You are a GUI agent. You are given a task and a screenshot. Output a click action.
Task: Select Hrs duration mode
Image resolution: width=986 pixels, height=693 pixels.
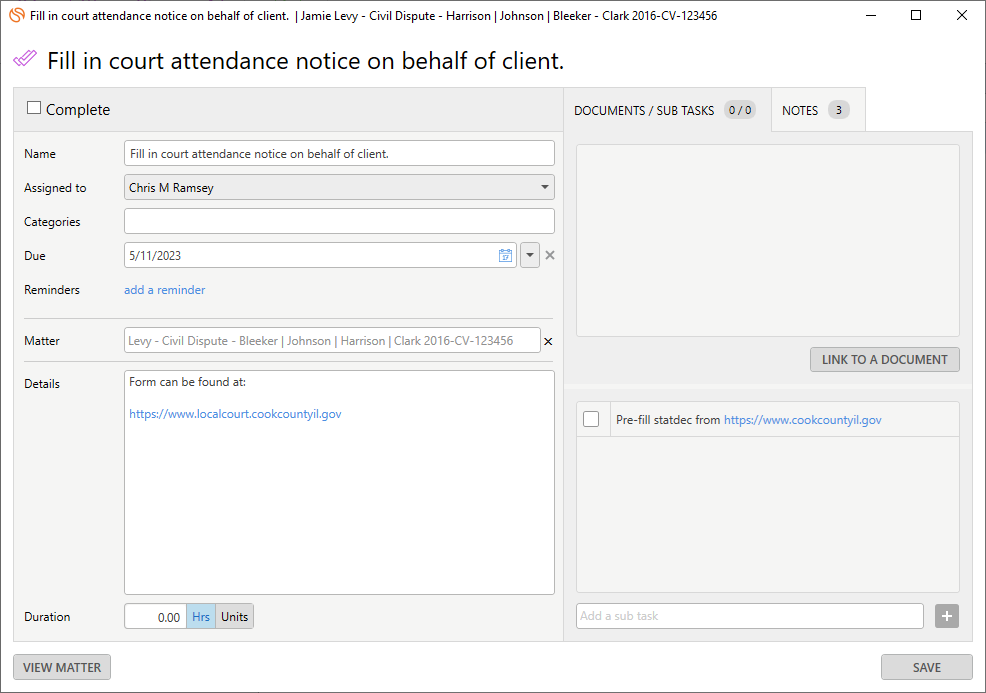click(x=201, y=617)
